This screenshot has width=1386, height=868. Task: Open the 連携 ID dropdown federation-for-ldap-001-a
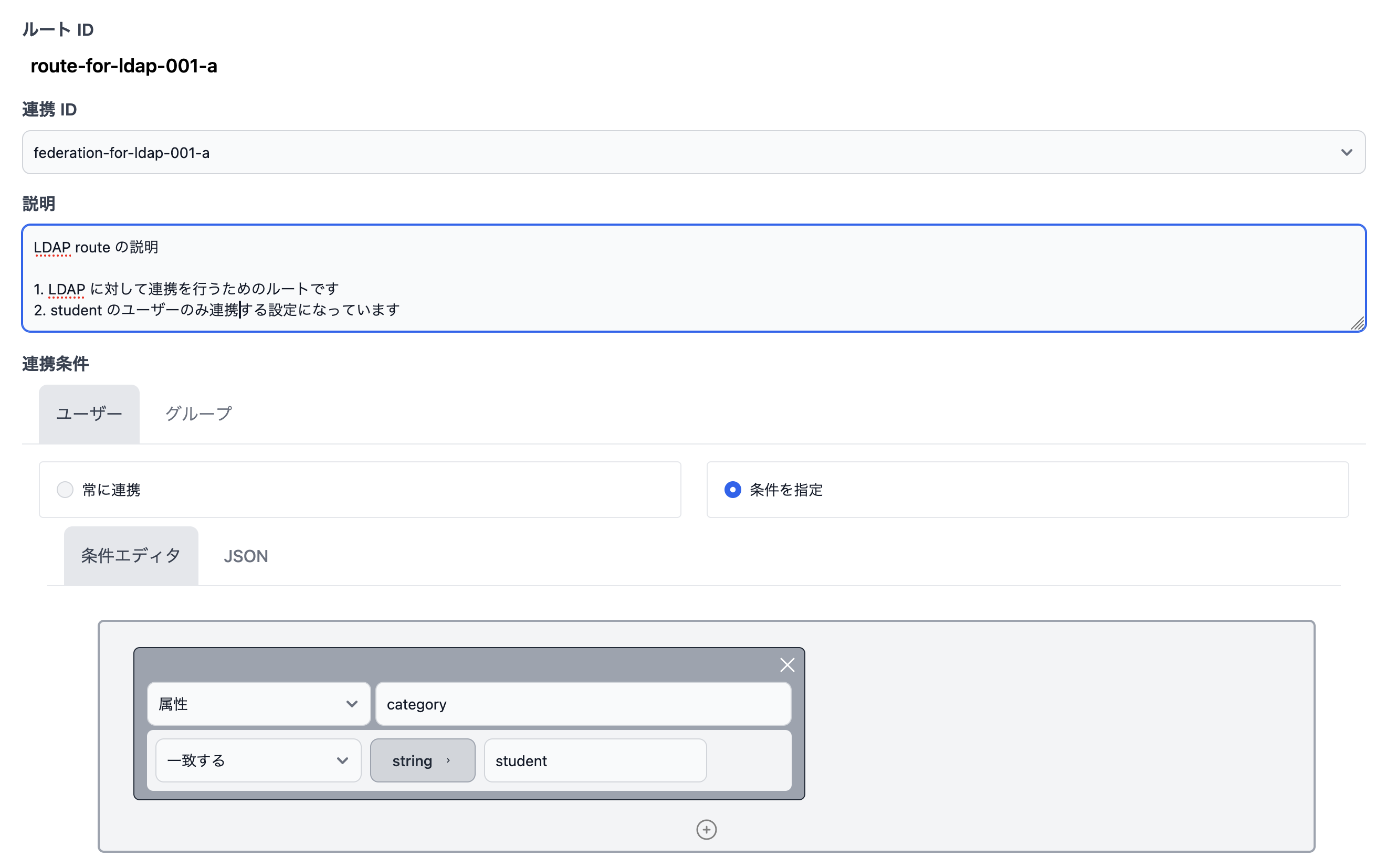pos(694,152)
